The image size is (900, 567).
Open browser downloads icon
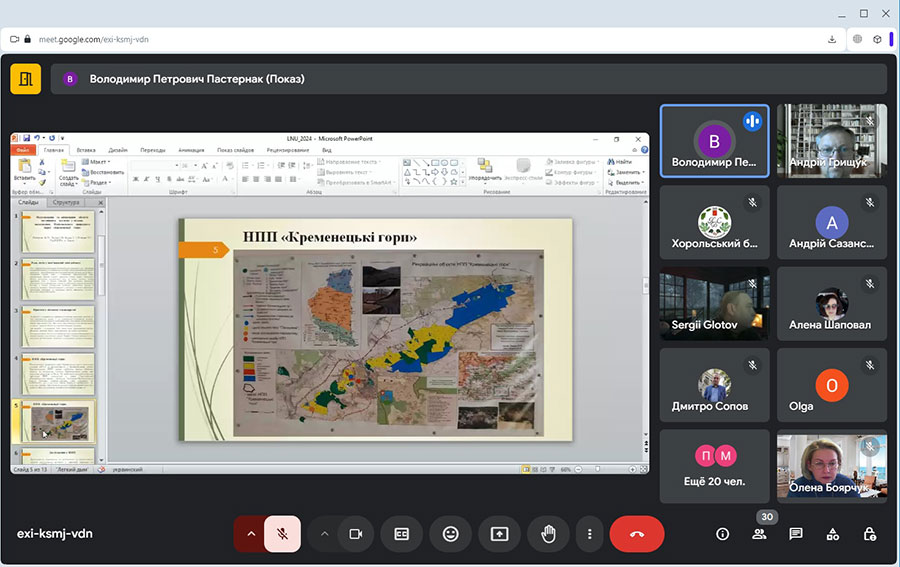click(x=832, y=39)
